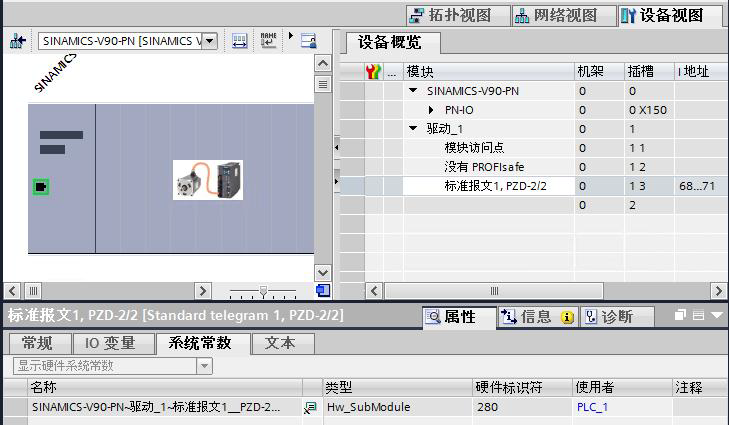This screenshot has width=729, height=425.
Task: Click hardware identifier value 280
Action: click(x=523, y=407)
